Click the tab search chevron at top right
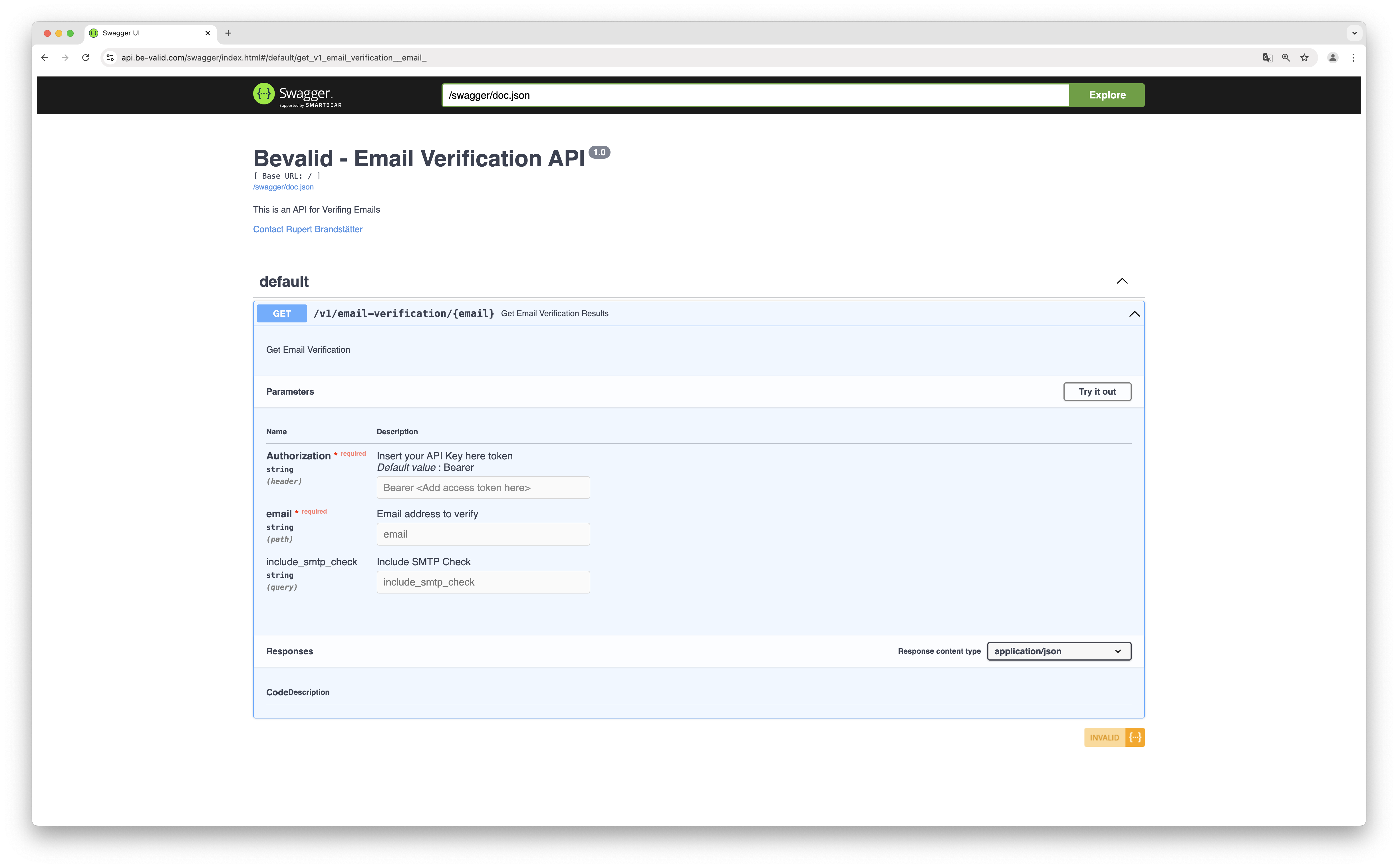Image resolution: width=1398 pixels, height=868 pixels. coord(1354,33)
